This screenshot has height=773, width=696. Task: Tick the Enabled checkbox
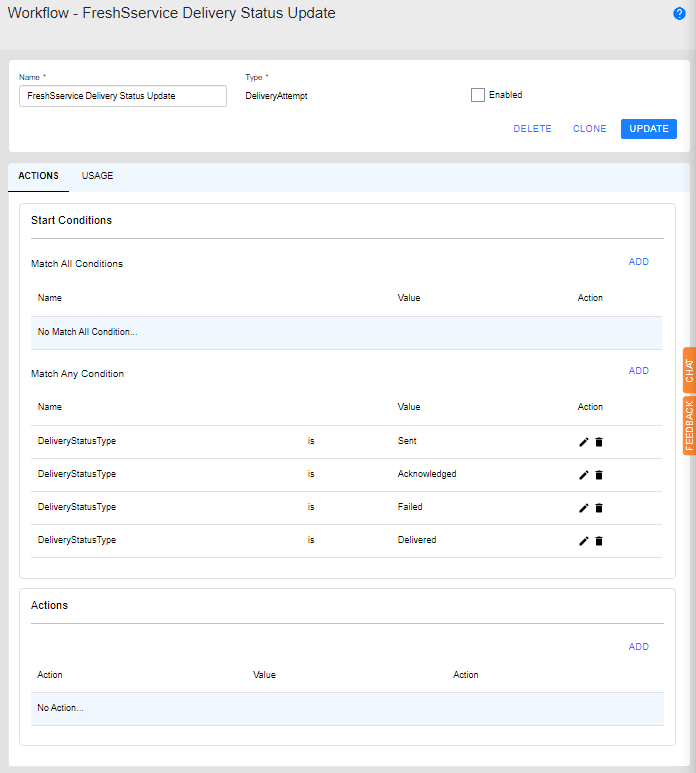478,95
